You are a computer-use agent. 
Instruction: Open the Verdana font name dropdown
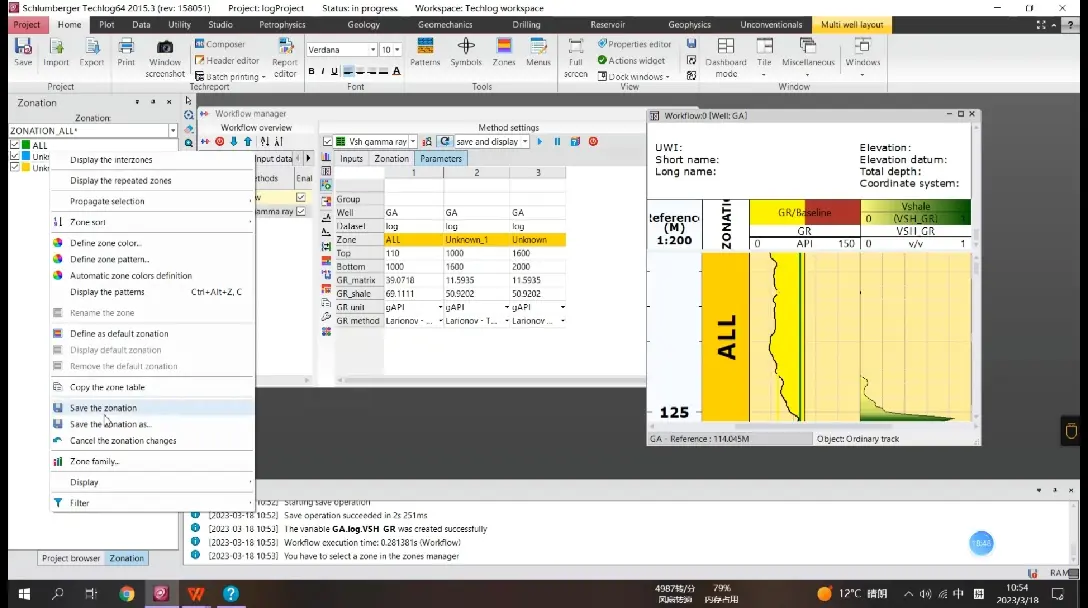[373, 50]
